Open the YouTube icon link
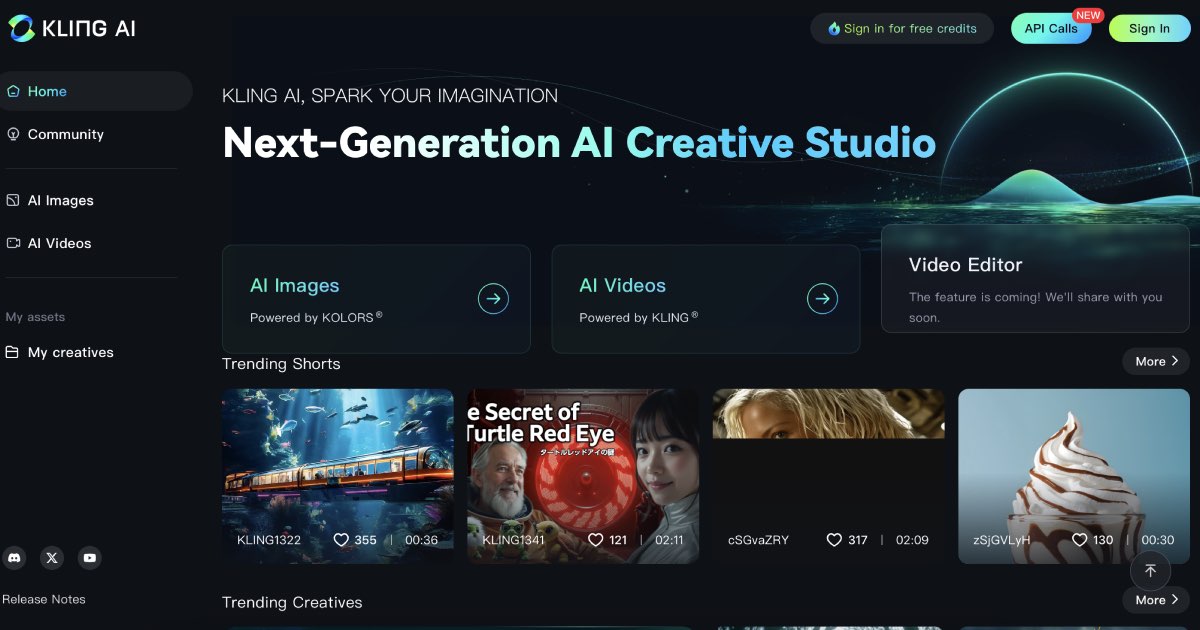This screenshot has height=630, width=1200. (90, 558)
